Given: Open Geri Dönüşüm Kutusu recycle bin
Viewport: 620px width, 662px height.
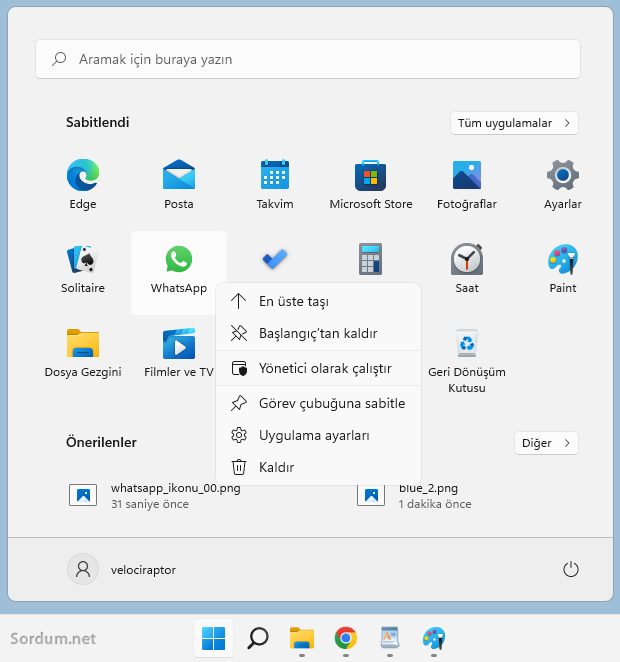Looking at the screenshot, I should point(467,361).
